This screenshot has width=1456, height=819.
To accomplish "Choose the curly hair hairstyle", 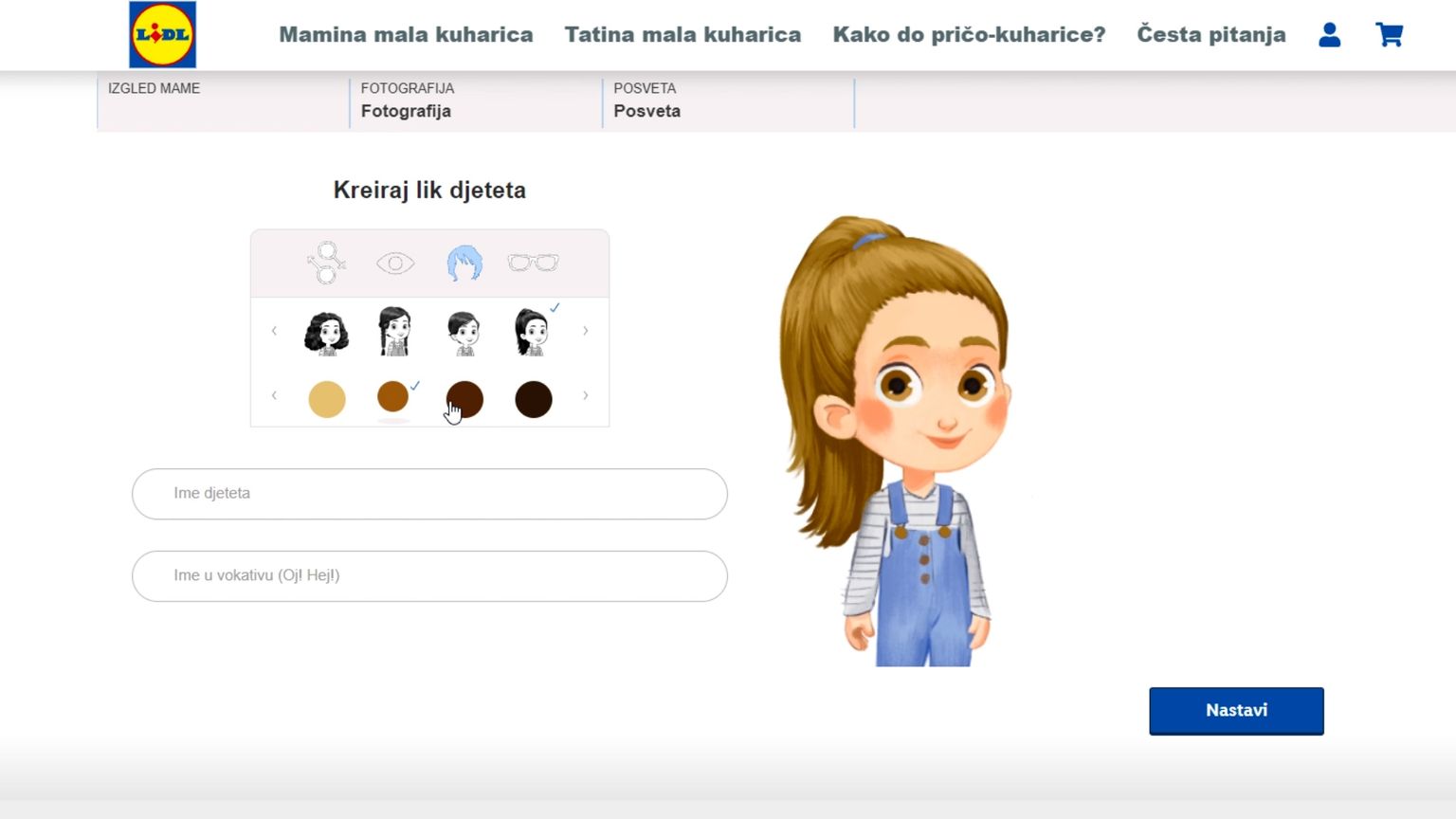I will pyautogui.click(x=326, y=333).
